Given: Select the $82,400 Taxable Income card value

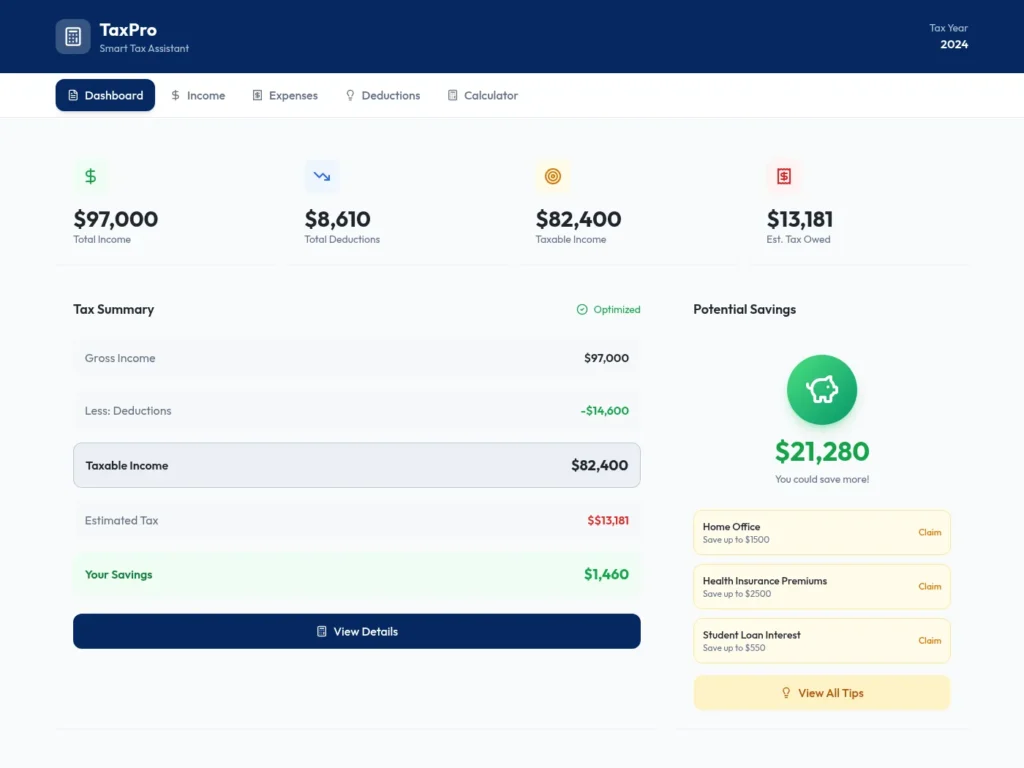Looking at the screenshot, I should pos(579,219).
